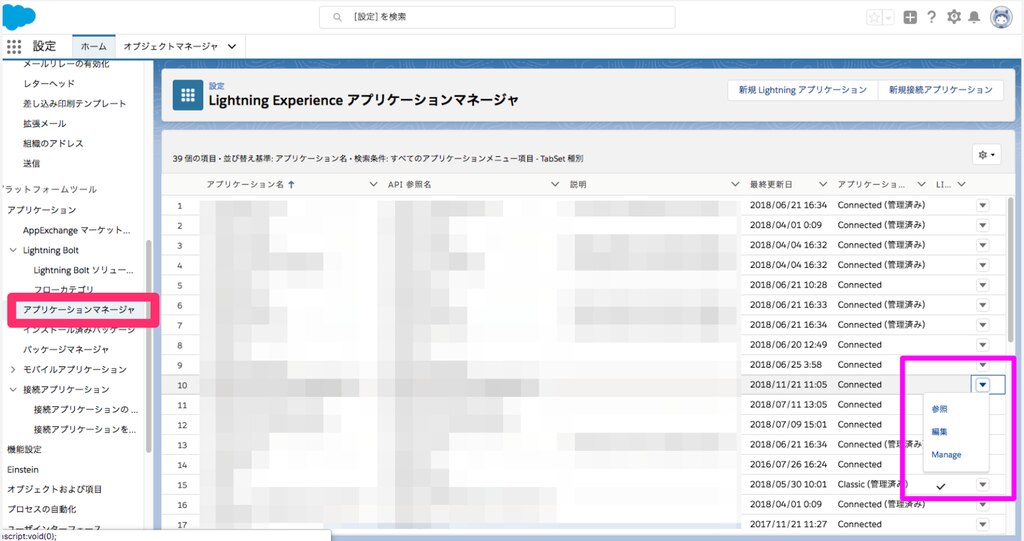Screen dimensions: 1024x541
Task: Open the row 8 action dropdown
Action: point(982,345)
